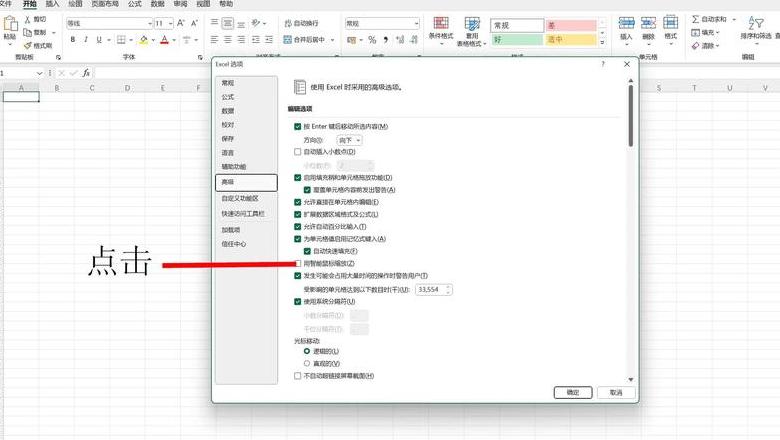Click the affected cells count field 33,554
This screenshot has height=440, width=780.
point(433,289)
